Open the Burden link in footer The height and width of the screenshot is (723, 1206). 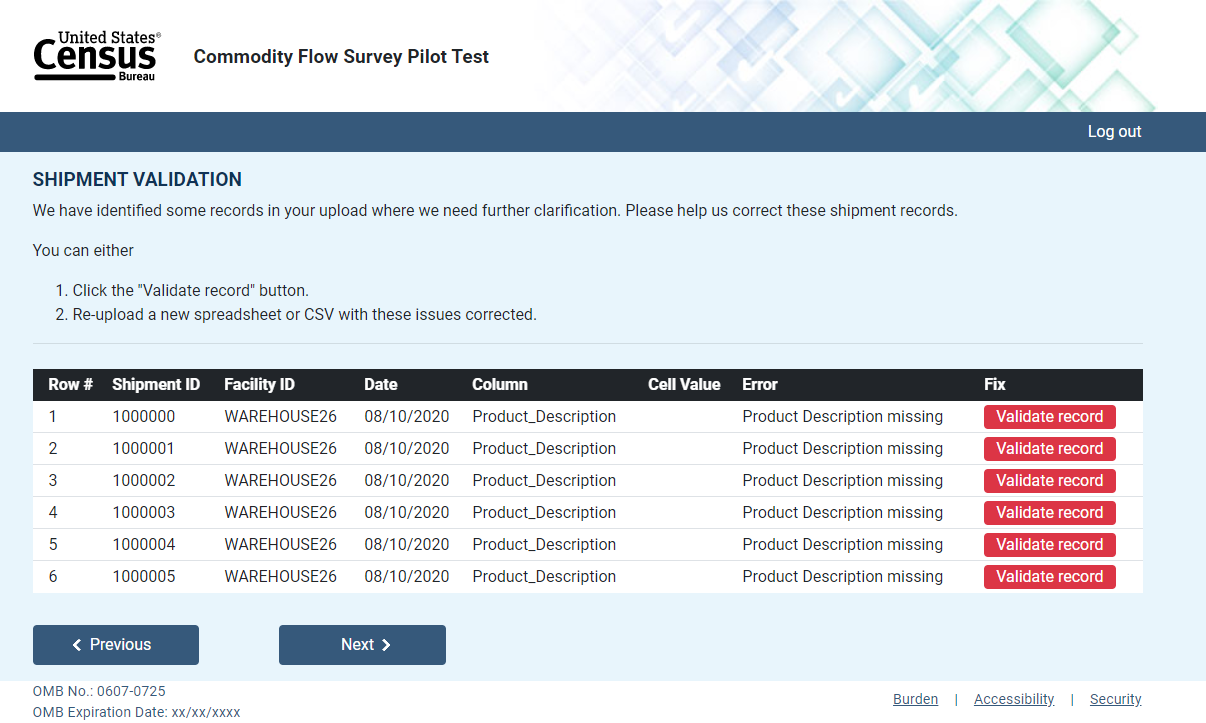(915, 700)
